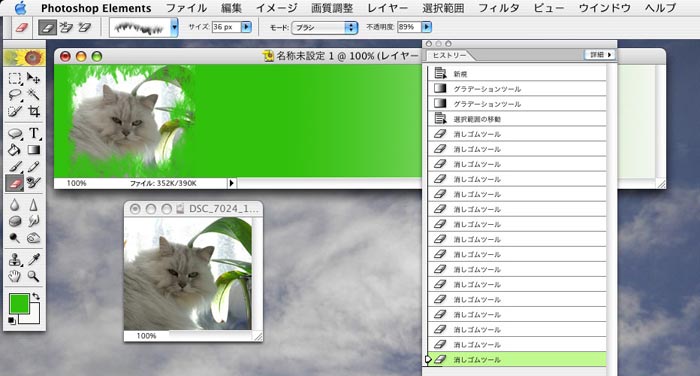The width and height of the screenshot is (700, 376).
Task: Select the Type tool
Action: [33, 133]
